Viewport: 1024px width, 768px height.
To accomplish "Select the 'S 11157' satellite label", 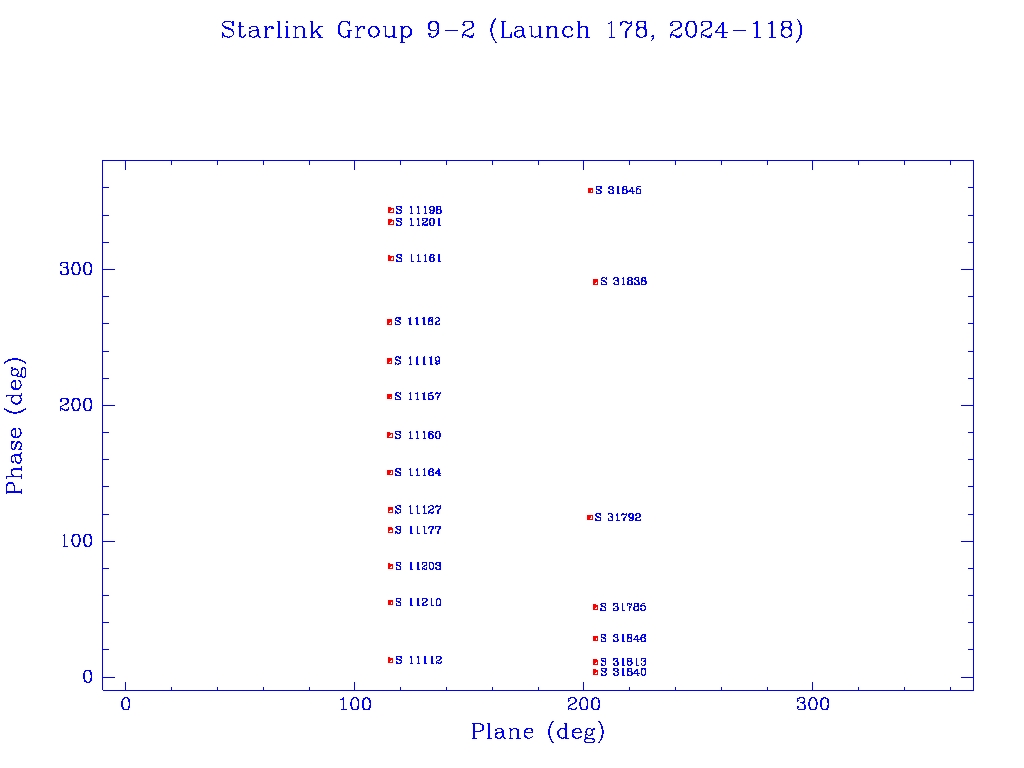I will tap(418, 396).
